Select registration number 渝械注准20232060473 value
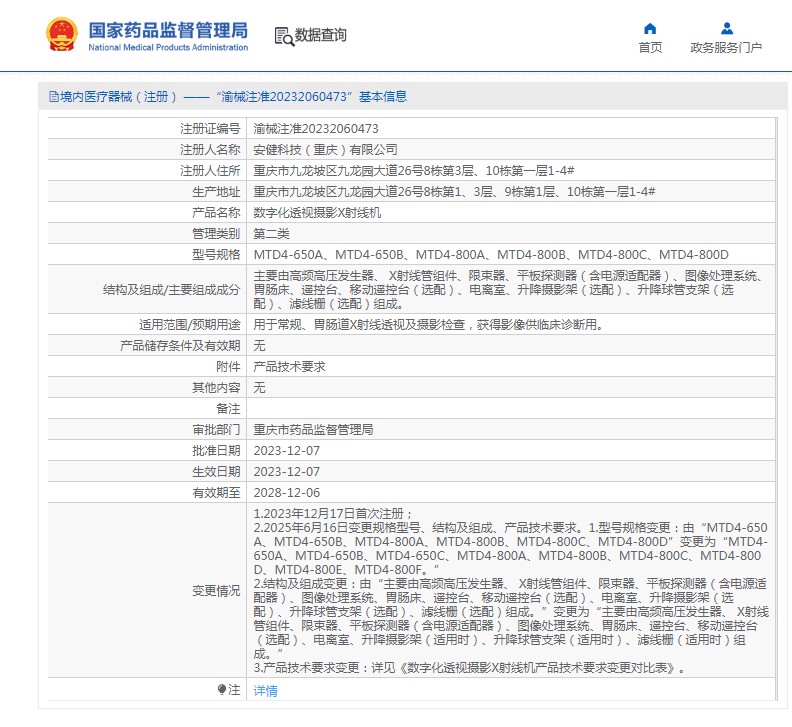This screenshot has height=727, width=792. (316, 129)
